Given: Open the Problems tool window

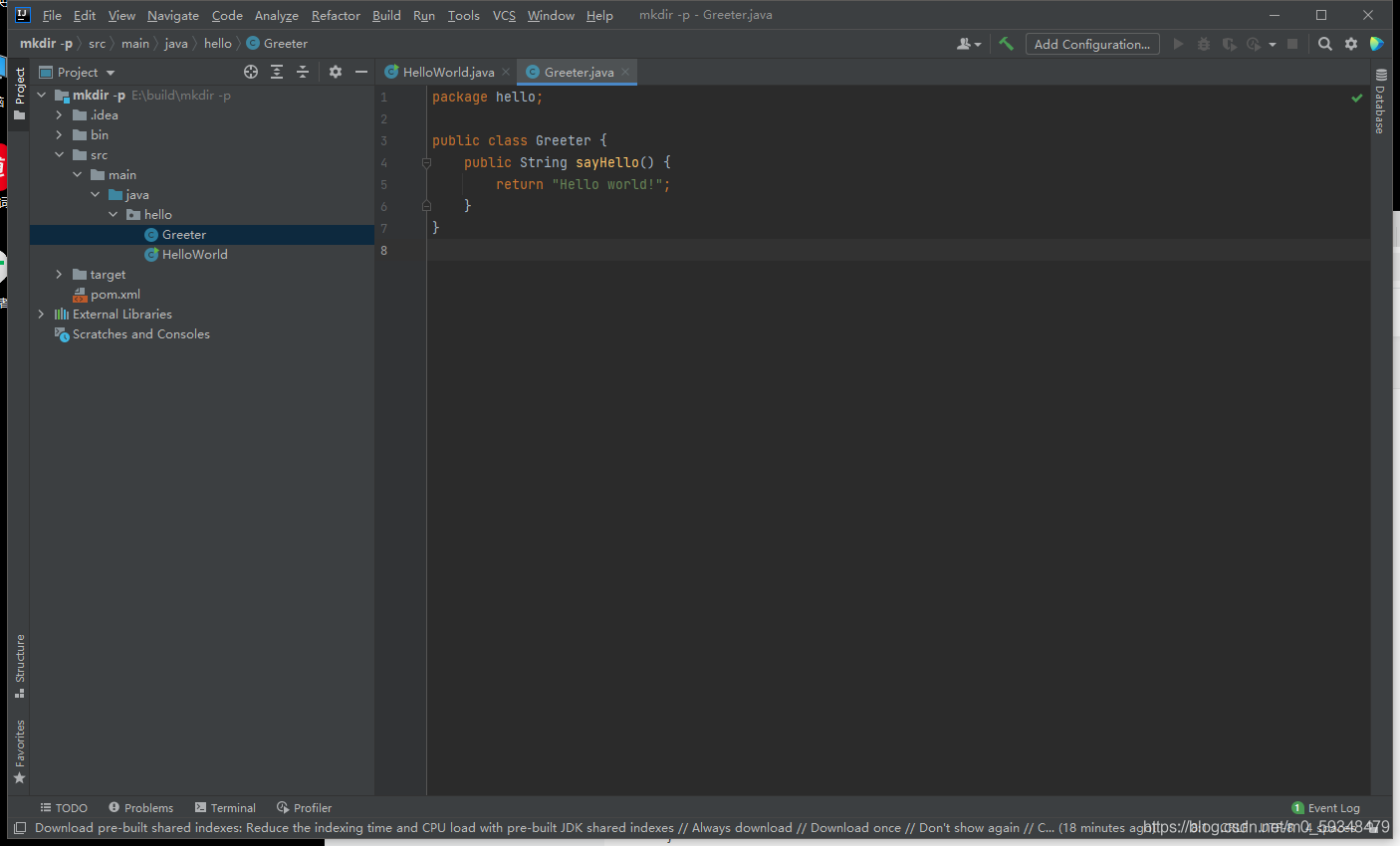Looking at the screenshot, I should (x=140, y=807).
